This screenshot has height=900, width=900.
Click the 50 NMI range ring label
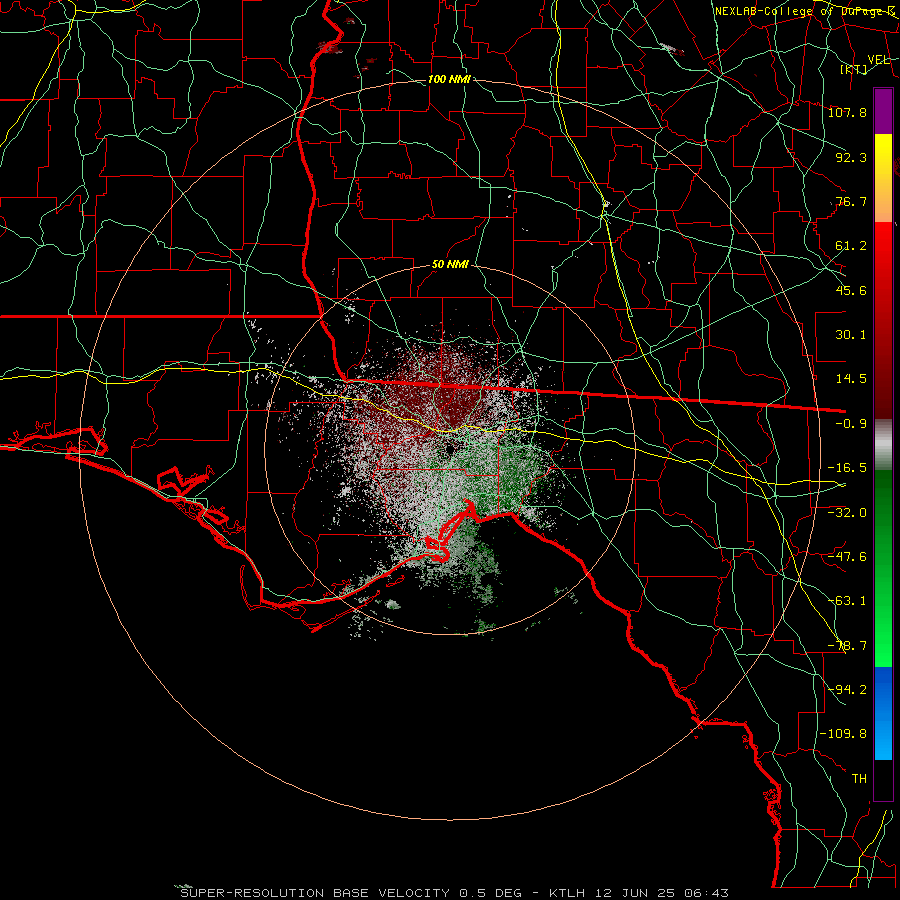(451, 265)
